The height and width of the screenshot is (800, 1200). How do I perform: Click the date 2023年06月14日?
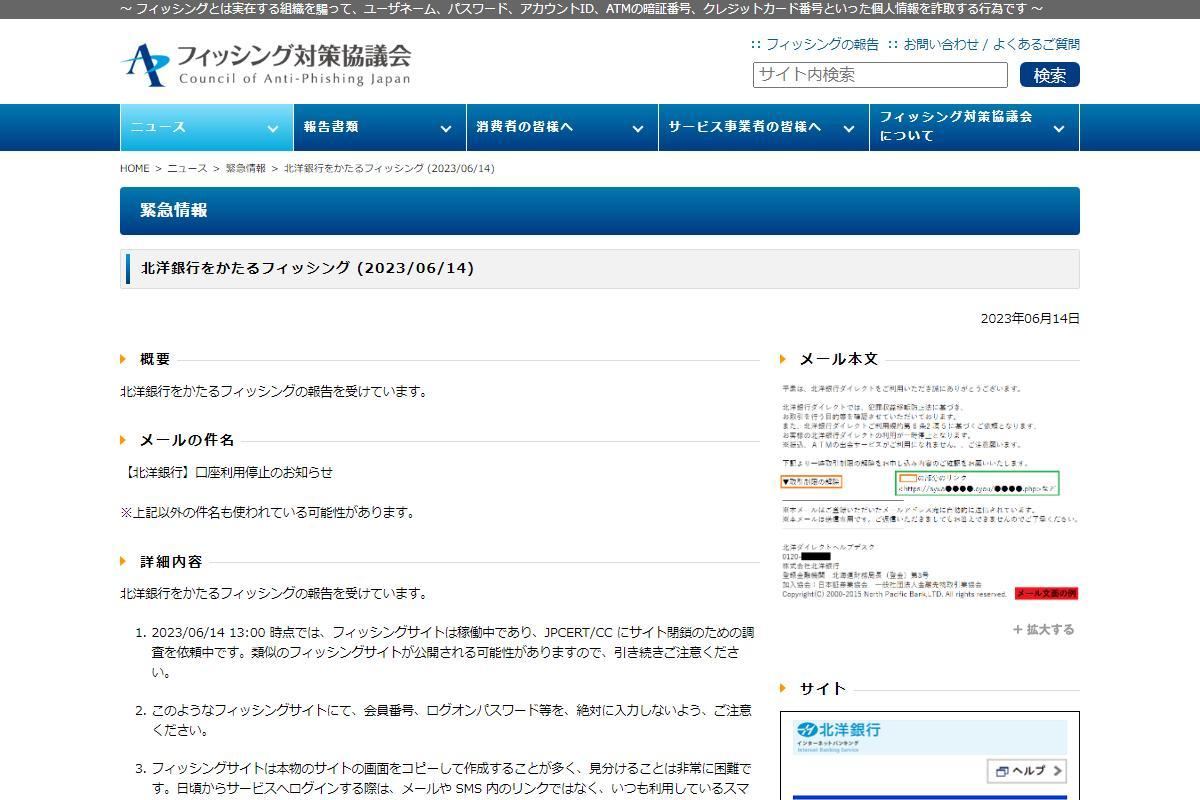(1030, 318)
